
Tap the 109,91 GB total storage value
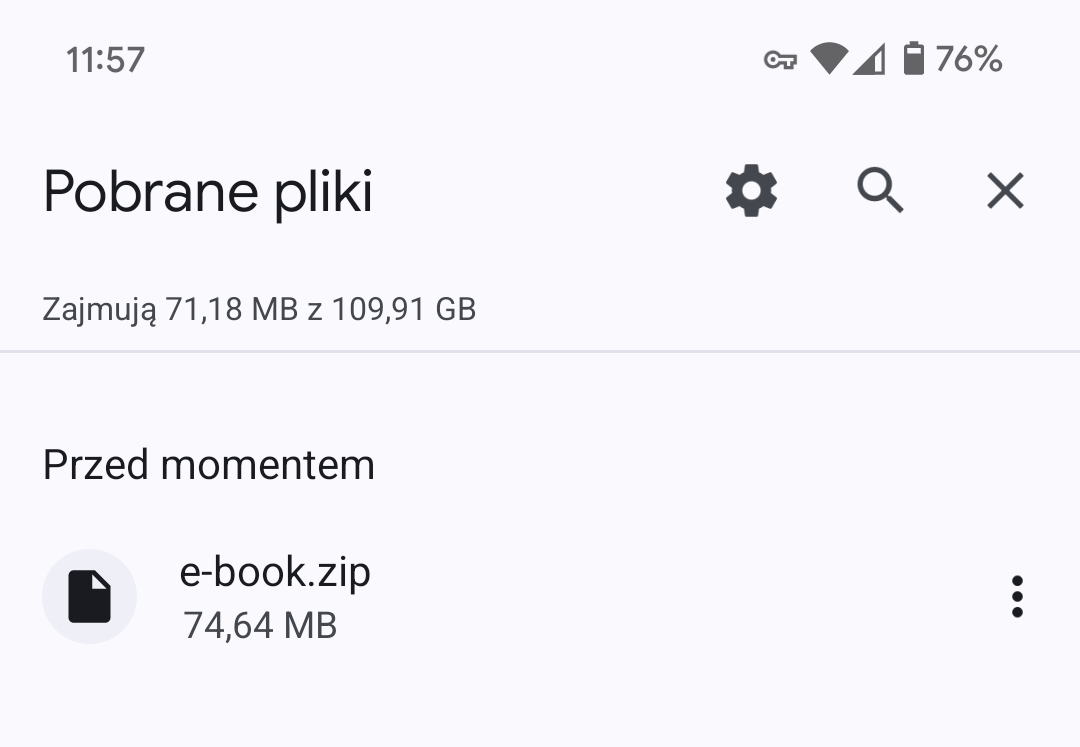click(404, 309)
